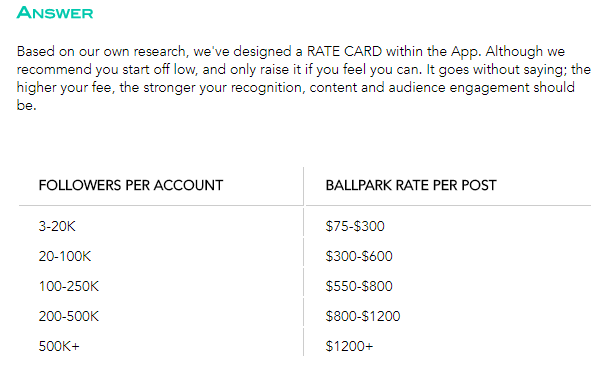Viewport: 616px width, 379px height.
Task: Click the phrase 'It goes without saying'
Action: click(496, 70)
